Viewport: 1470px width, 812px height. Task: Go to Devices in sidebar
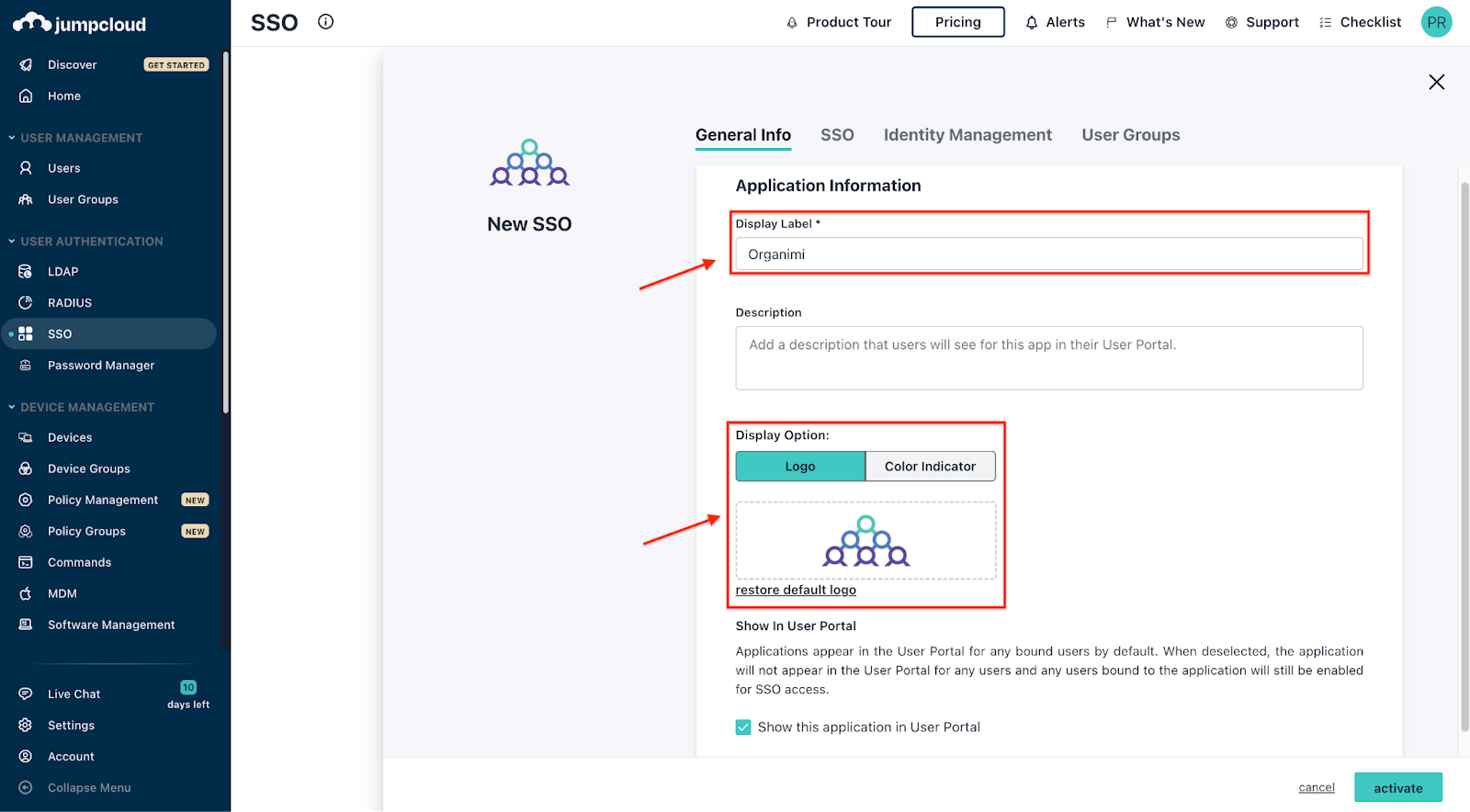pyautogui.click(x=70, y=438)
